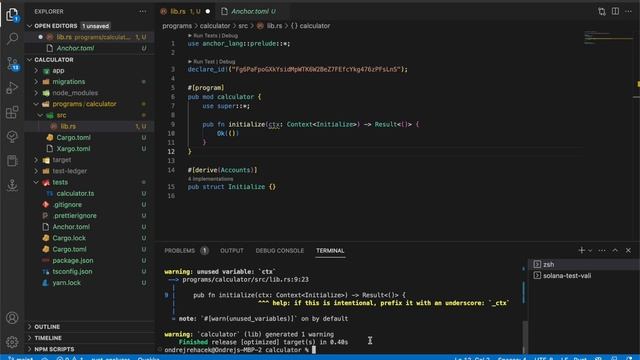Click the Run Tests code lens above line 1

(205, 36)
